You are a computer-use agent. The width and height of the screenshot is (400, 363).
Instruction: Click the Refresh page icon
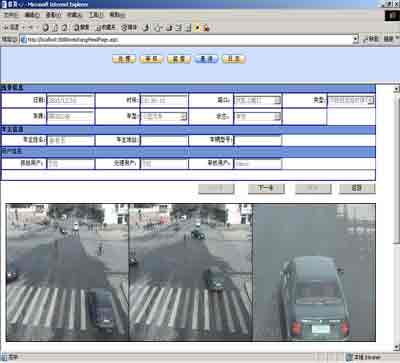pyautogui.click(x=55, y=28)
